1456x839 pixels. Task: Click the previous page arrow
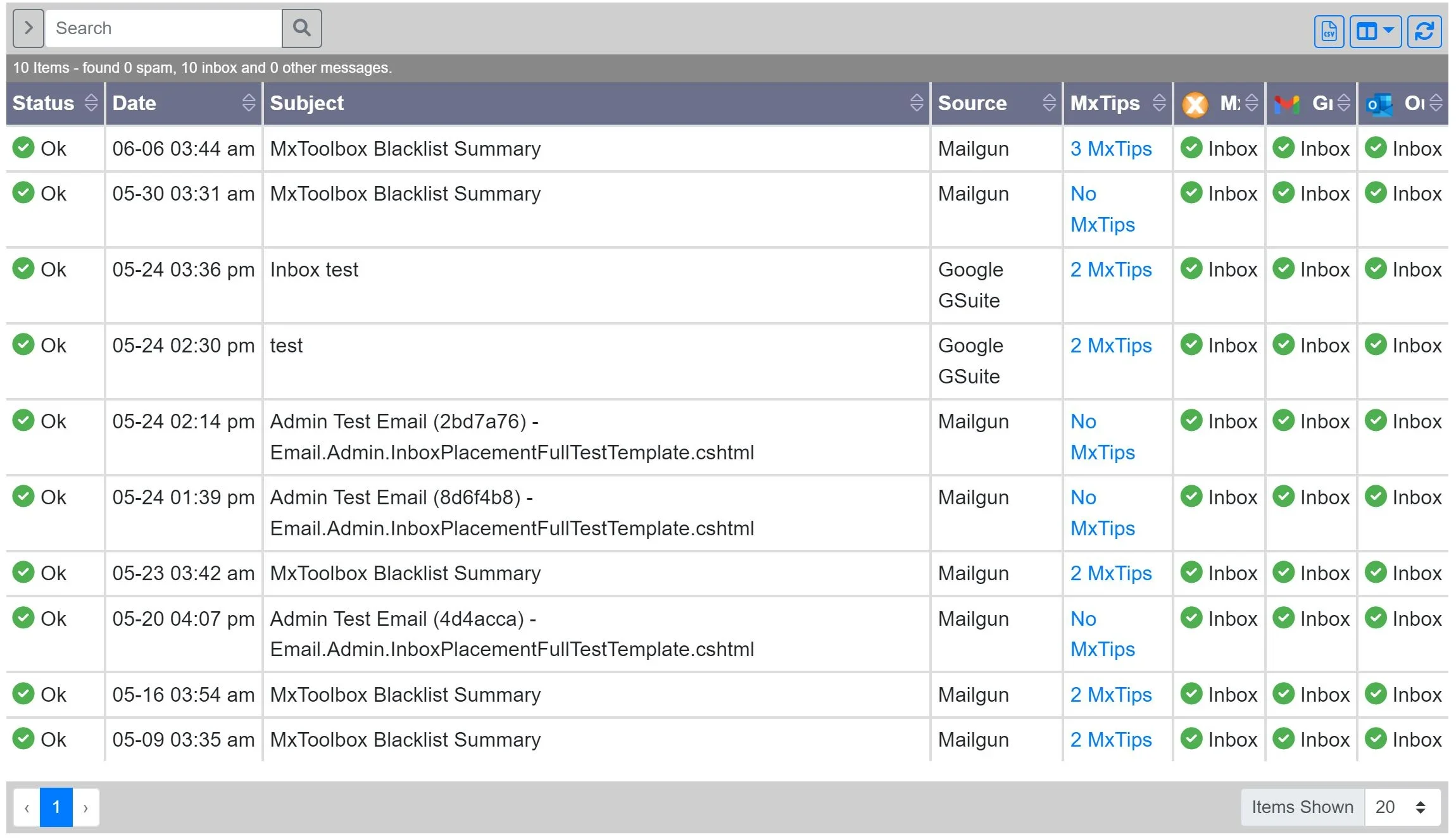coord(27,807)
